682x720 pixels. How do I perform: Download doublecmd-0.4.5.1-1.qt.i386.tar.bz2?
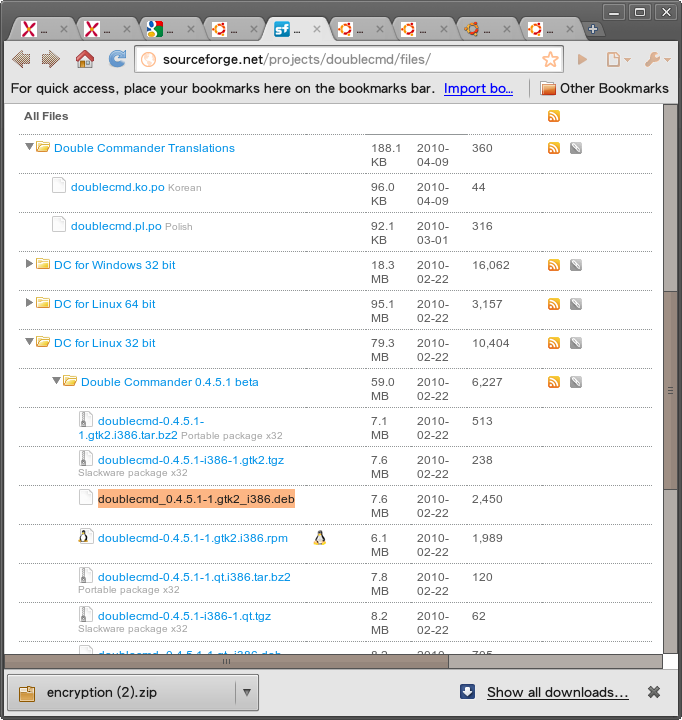tap(194, 577)
